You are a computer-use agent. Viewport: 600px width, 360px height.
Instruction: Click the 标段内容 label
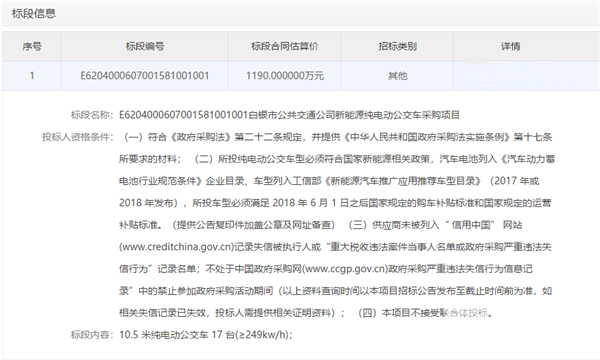click(x=92, y=335)
